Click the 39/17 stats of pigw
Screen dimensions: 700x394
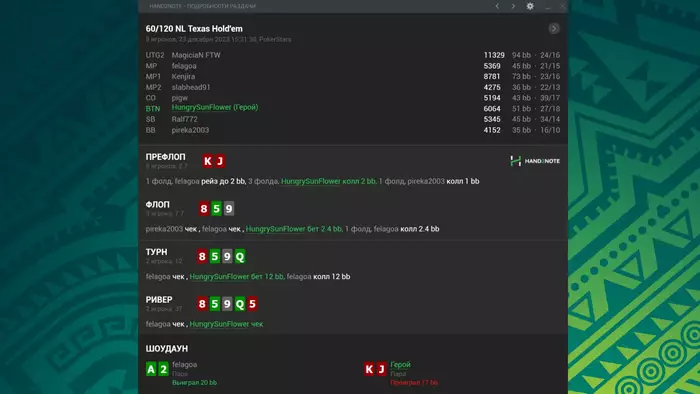coord(550,98)
